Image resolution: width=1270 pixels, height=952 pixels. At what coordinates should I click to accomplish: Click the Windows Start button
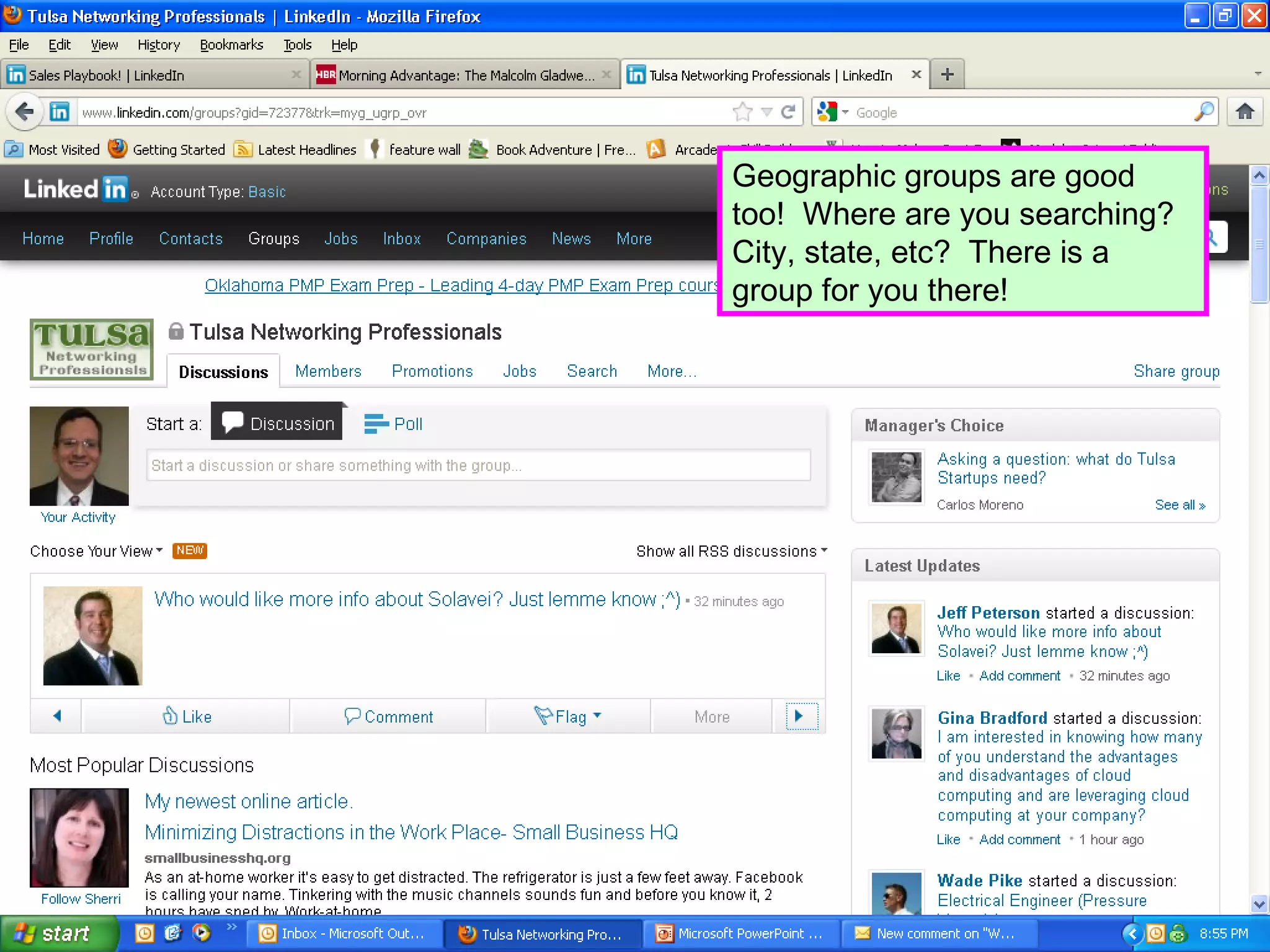[60, 933]
